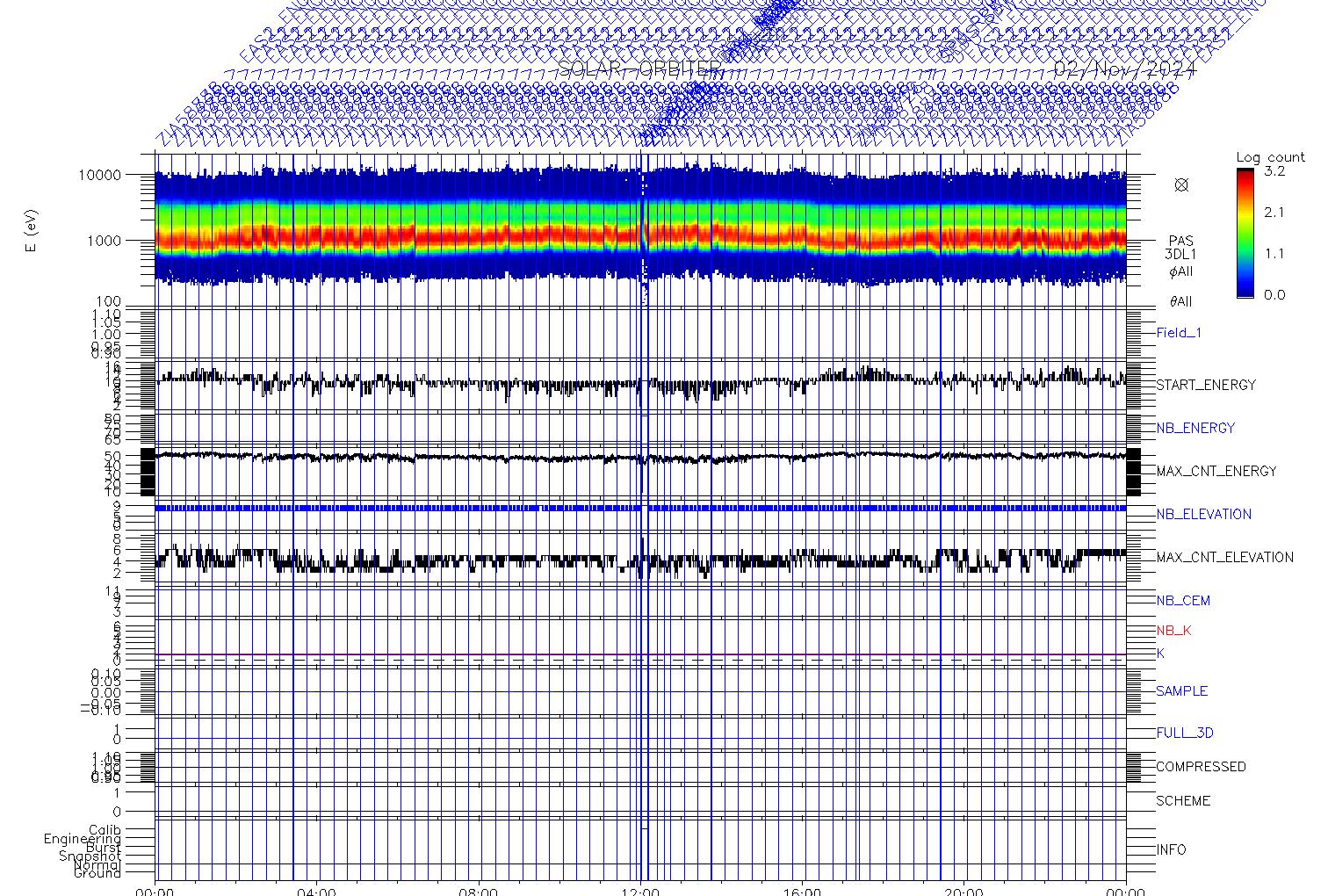Click the φAll azimuth label

pos(1181,271)
